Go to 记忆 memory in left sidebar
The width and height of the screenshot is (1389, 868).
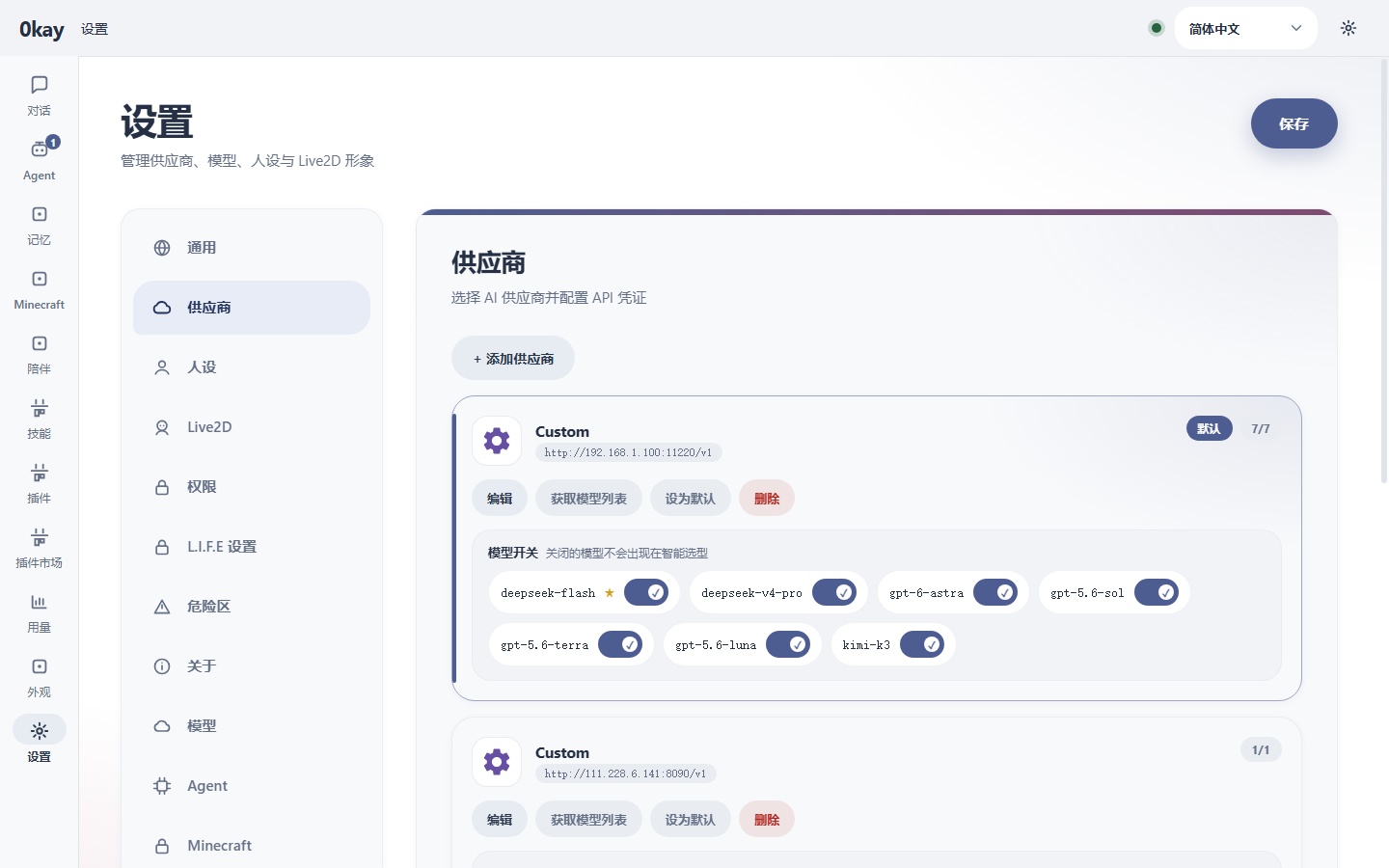tap(39, 225)
